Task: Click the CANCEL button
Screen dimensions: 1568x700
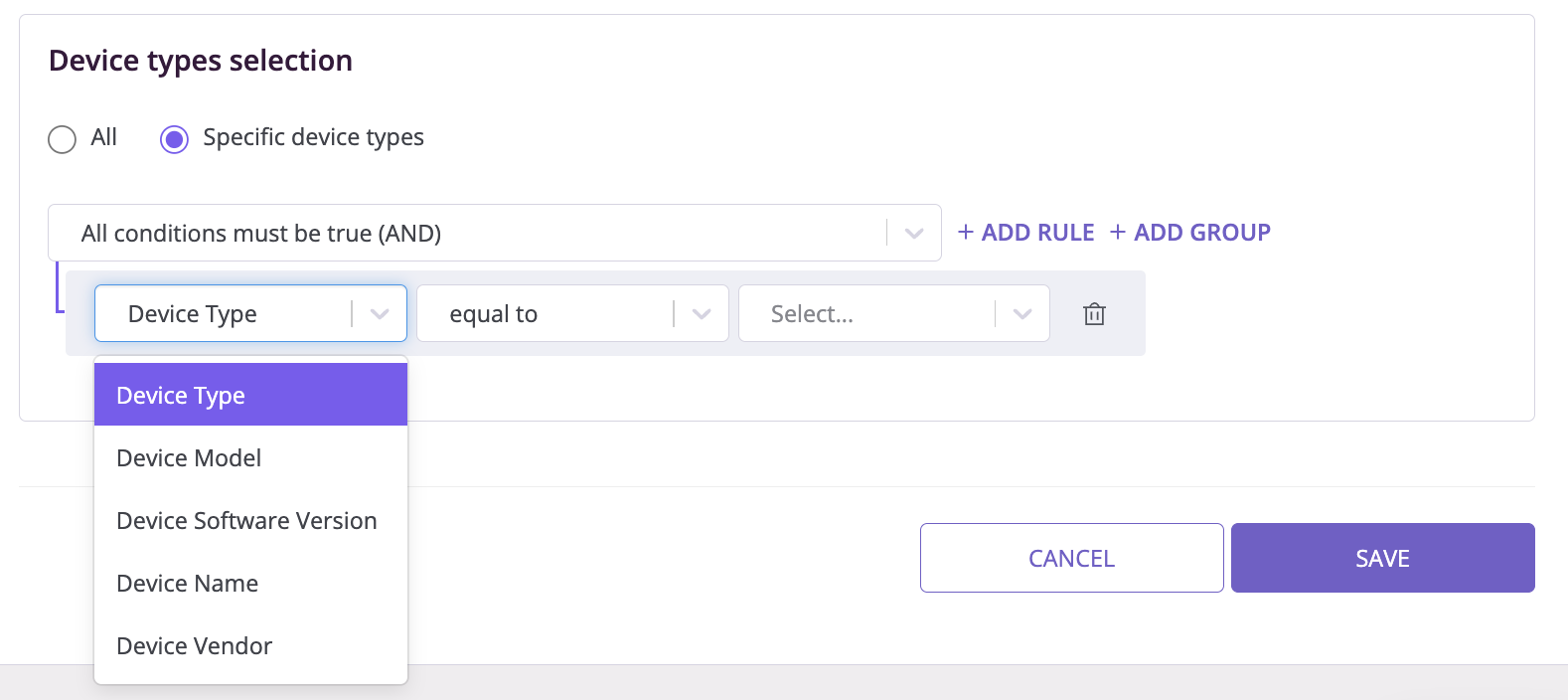Action: click(x=1071, y=558)
